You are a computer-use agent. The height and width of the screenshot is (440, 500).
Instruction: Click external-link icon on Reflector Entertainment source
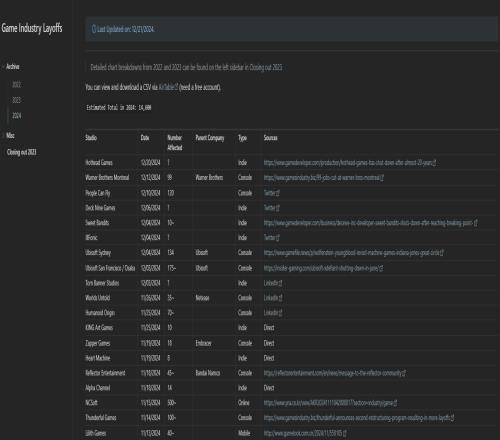(404, 373)
